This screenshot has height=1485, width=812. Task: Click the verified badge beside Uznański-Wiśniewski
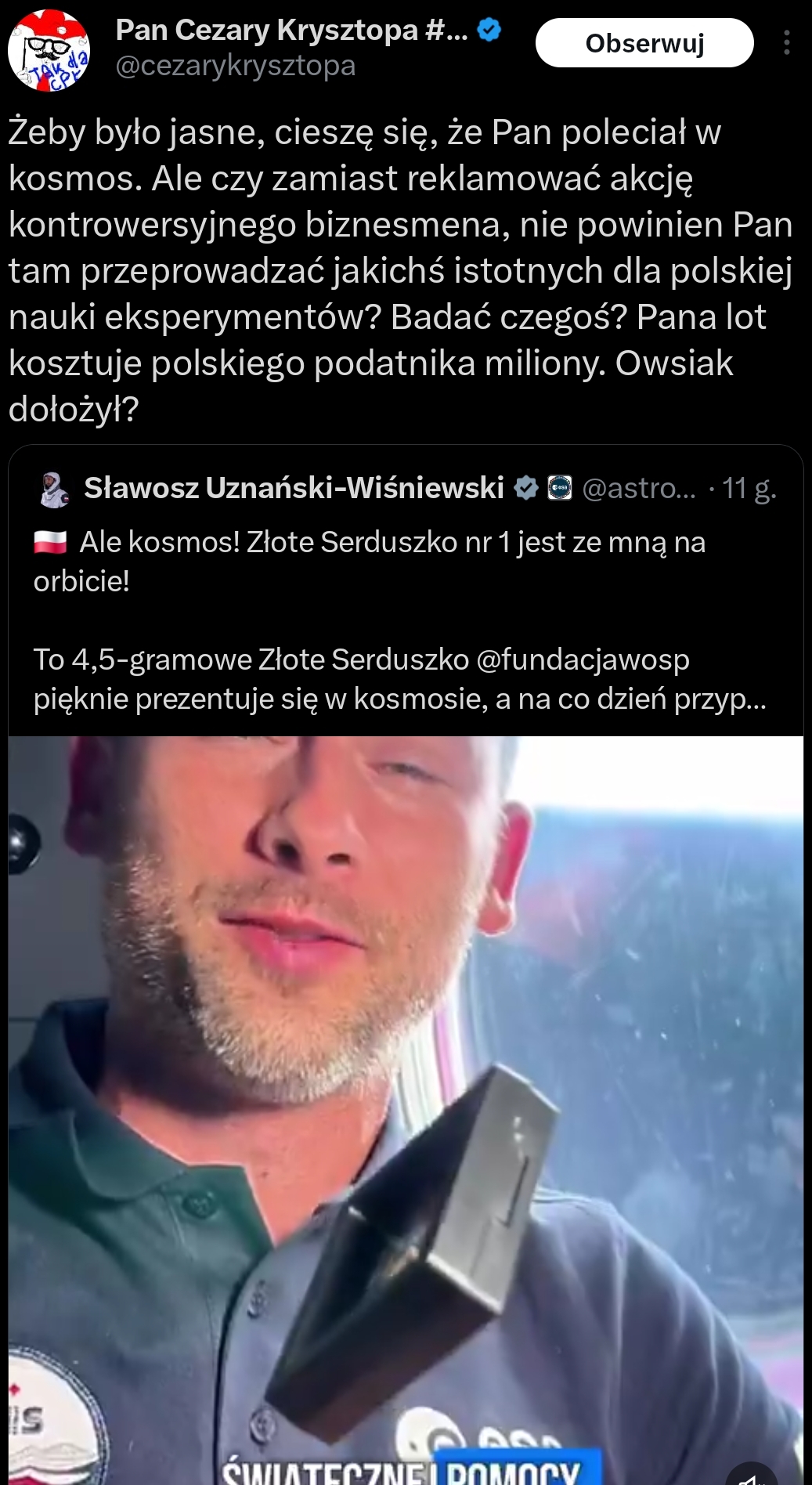coord(525,488)
